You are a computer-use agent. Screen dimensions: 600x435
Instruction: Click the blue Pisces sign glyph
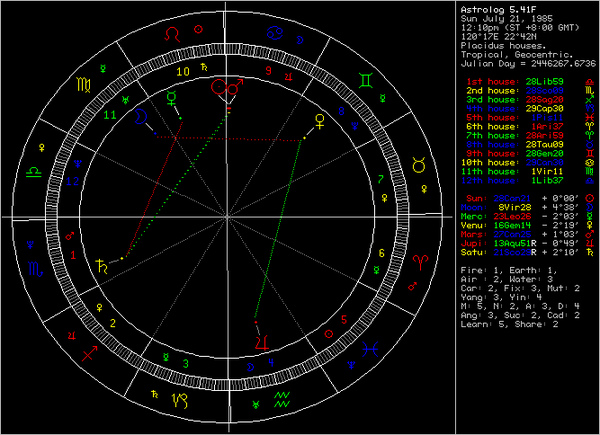pos(370,349)
